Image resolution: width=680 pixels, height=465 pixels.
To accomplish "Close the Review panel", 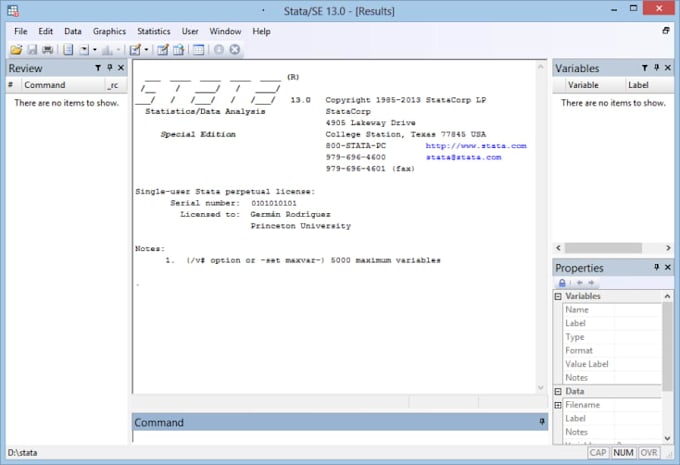I will click(121, 68).
